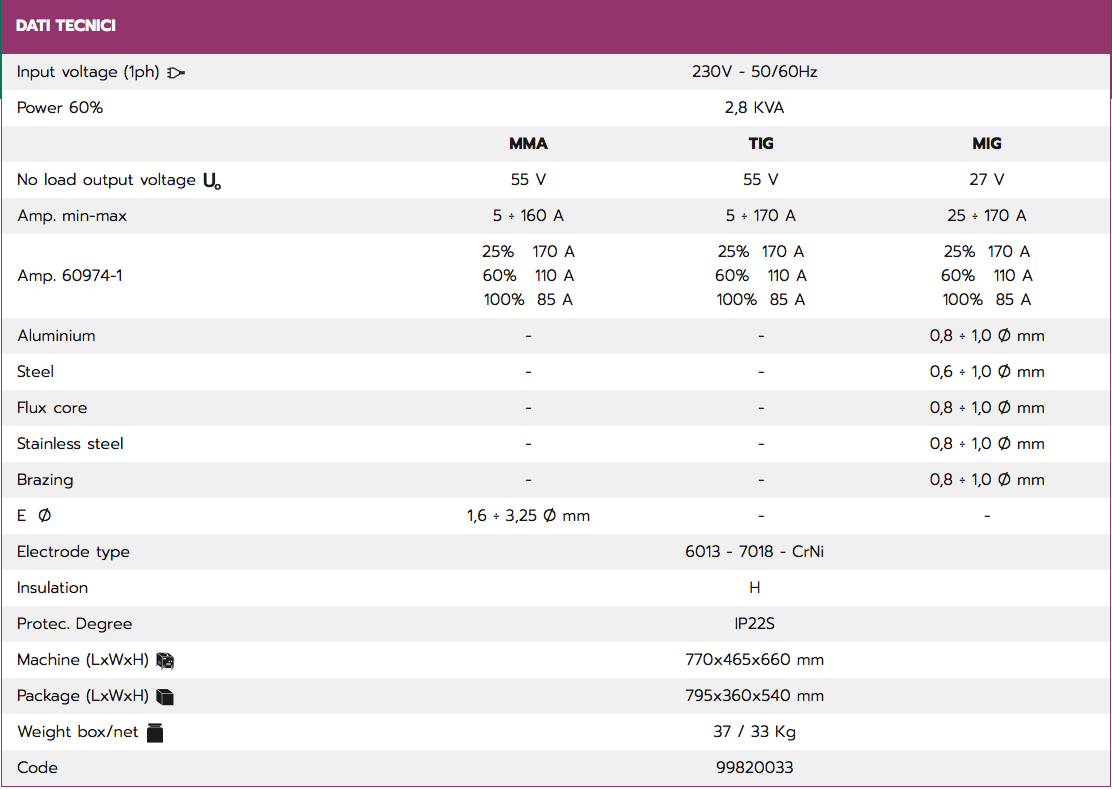Viewport: 1112px width, 789px height.
Task: Click the Electrode type row label
Action: point(73,552)
